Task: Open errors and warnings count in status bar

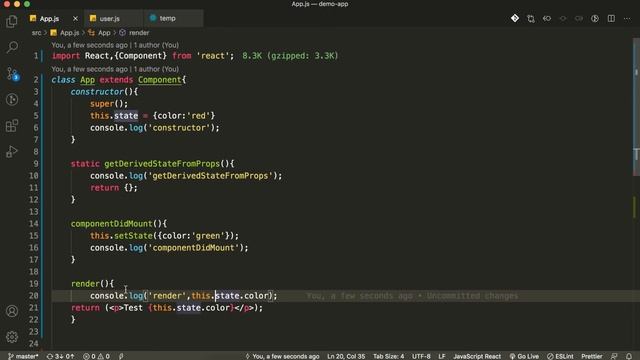Action: point(96,356)
